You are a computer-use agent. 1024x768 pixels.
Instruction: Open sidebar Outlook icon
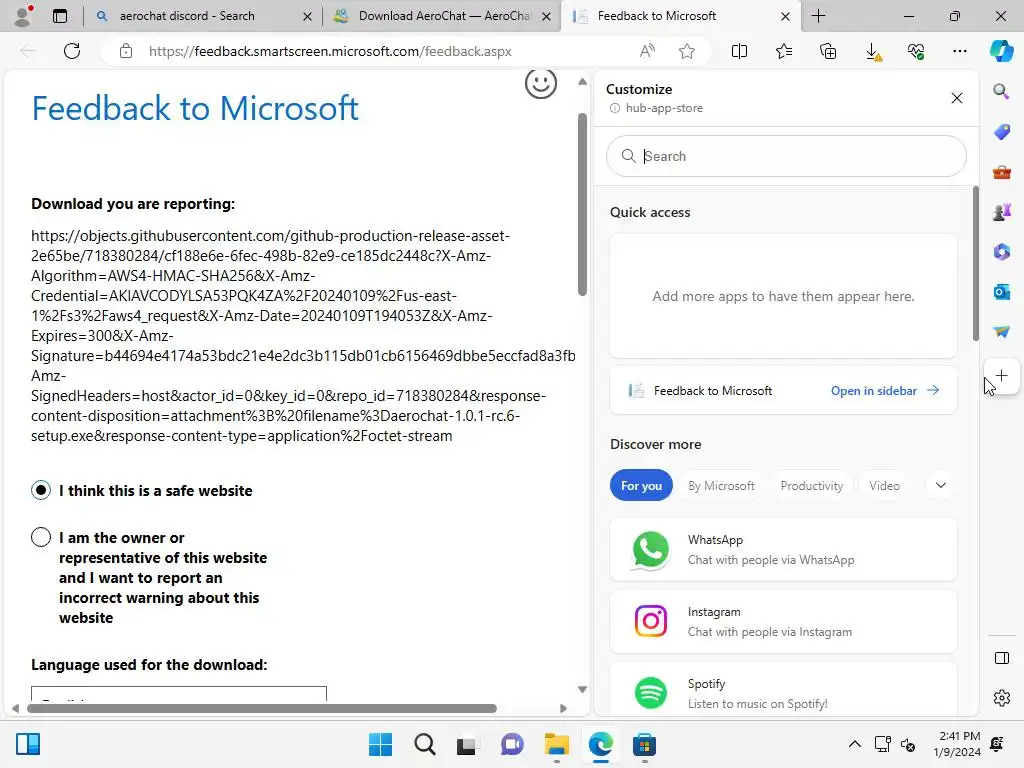(x=1002, y=292)
